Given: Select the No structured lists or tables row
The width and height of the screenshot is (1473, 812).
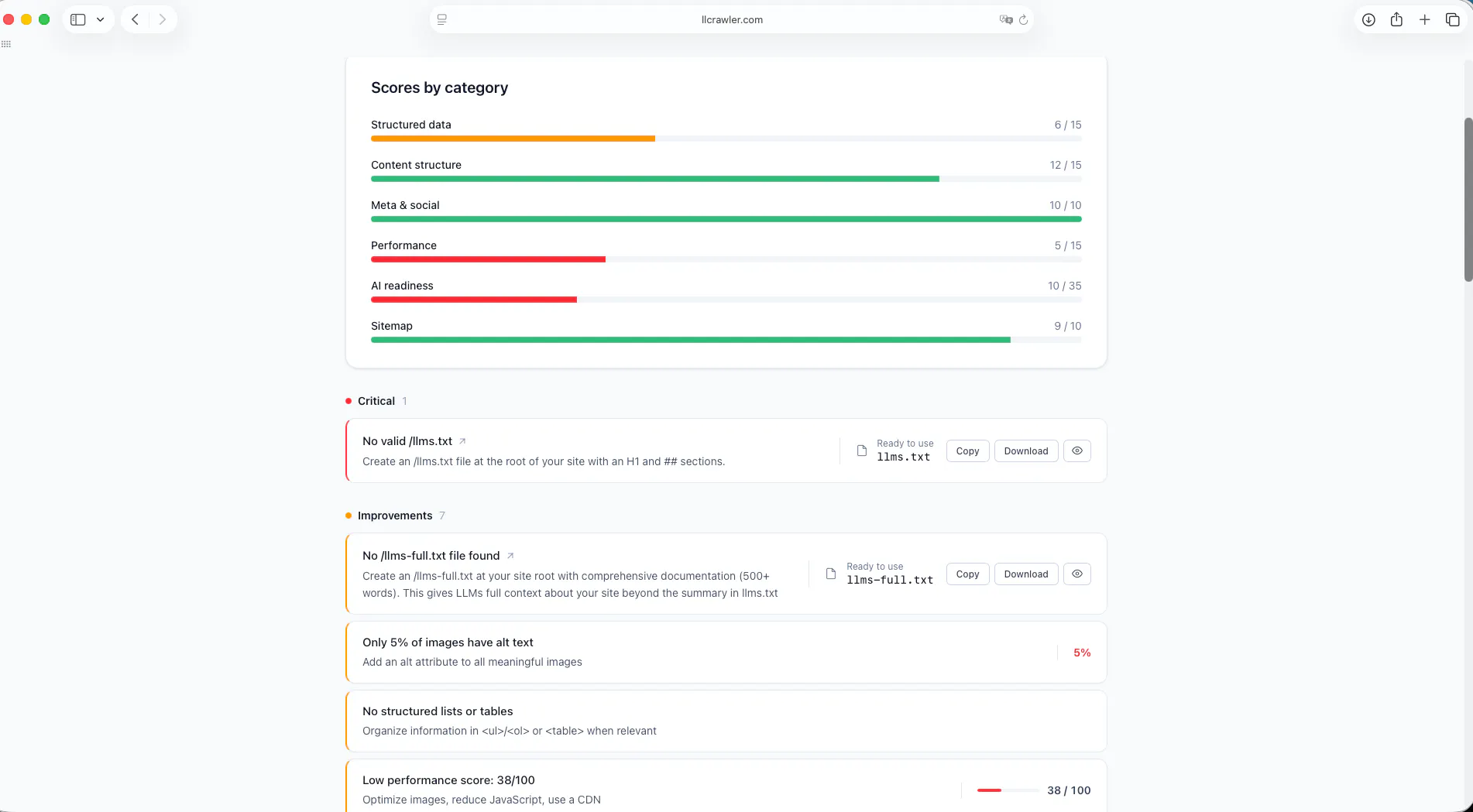Looking at the screenshot, I should [726, 721].
